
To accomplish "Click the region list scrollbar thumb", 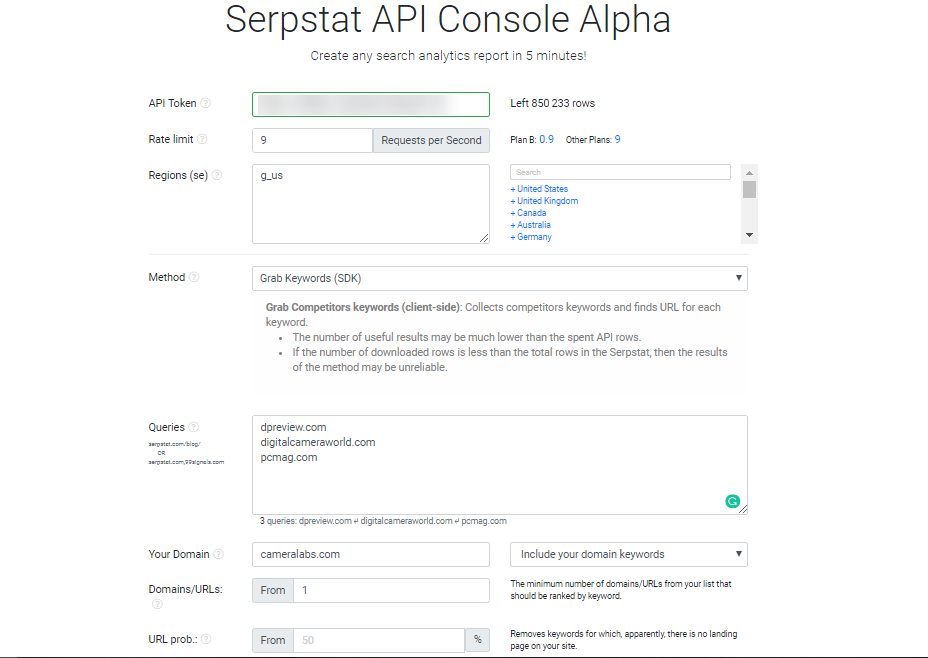I will click(749, 189).
